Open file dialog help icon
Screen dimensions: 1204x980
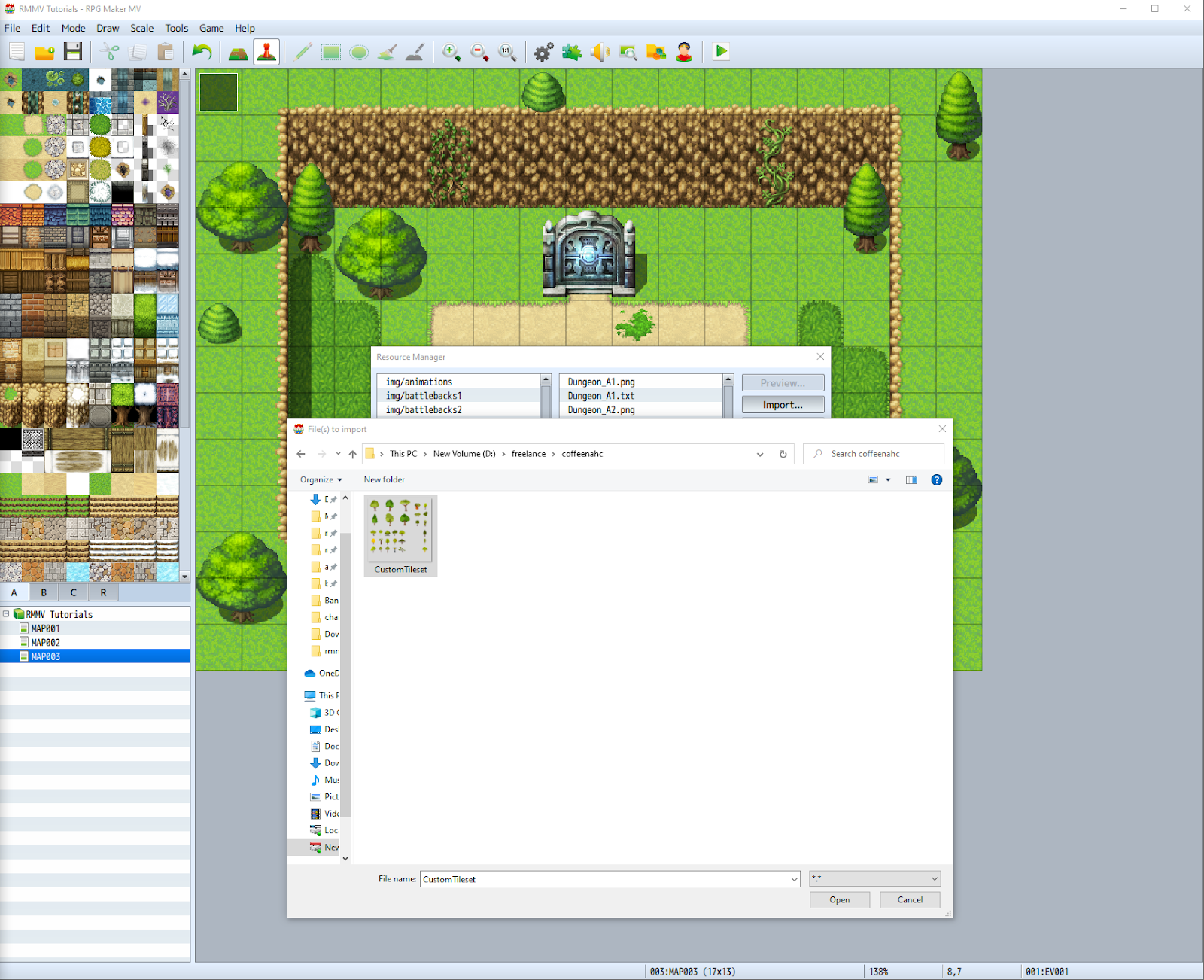click(936, 479)
